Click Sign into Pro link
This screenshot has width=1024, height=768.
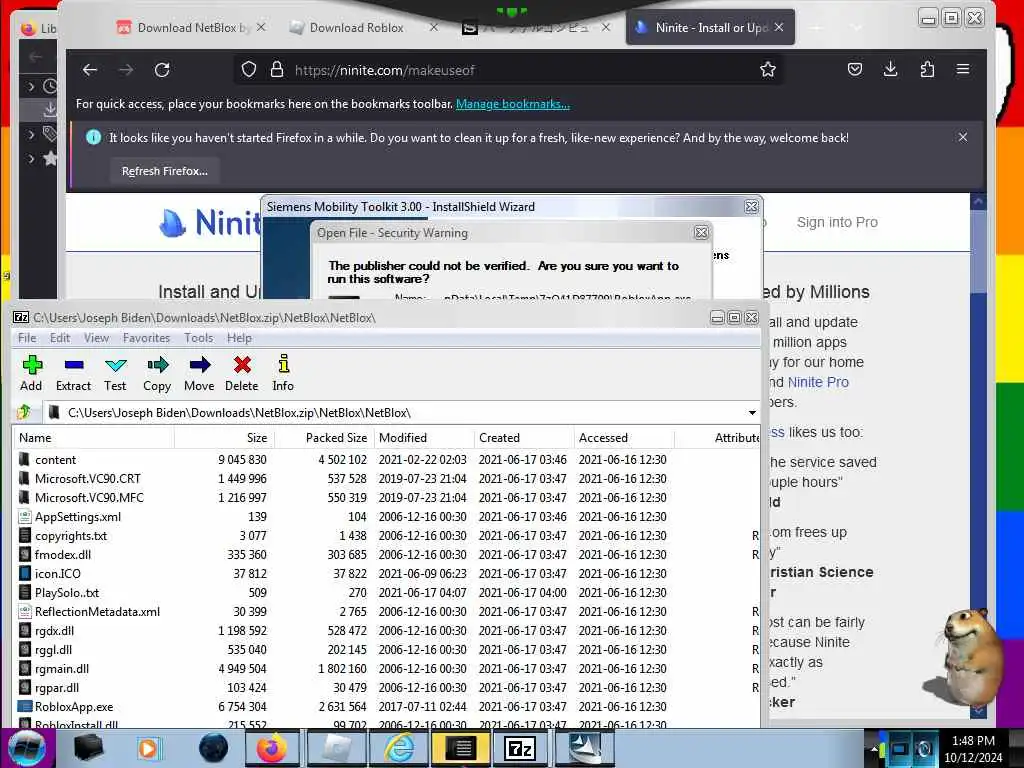837,222
